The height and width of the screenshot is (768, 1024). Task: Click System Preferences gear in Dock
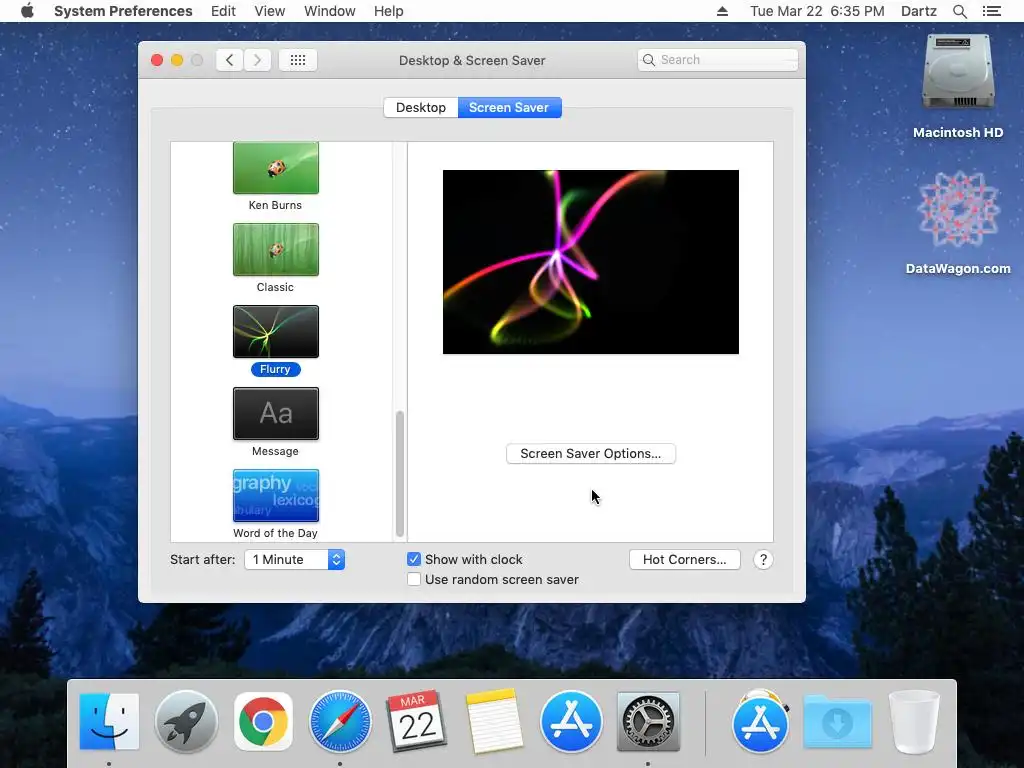point(648,722)
